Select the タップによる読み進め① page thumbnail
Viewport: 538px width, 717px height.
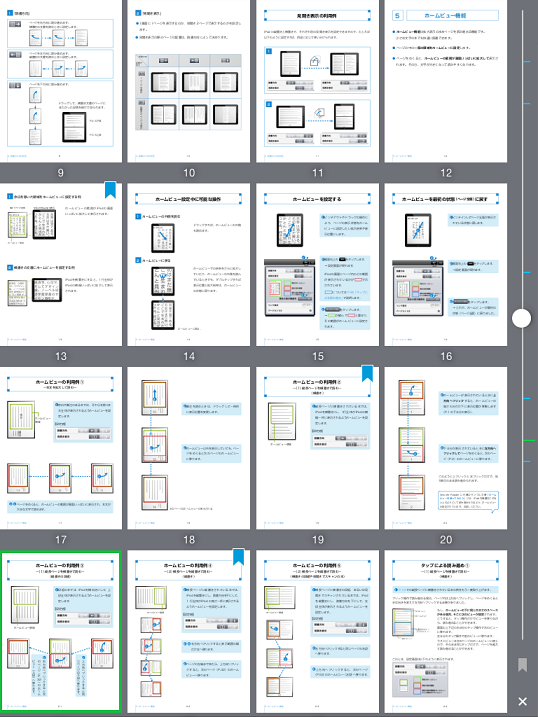[x=446, y=632]
